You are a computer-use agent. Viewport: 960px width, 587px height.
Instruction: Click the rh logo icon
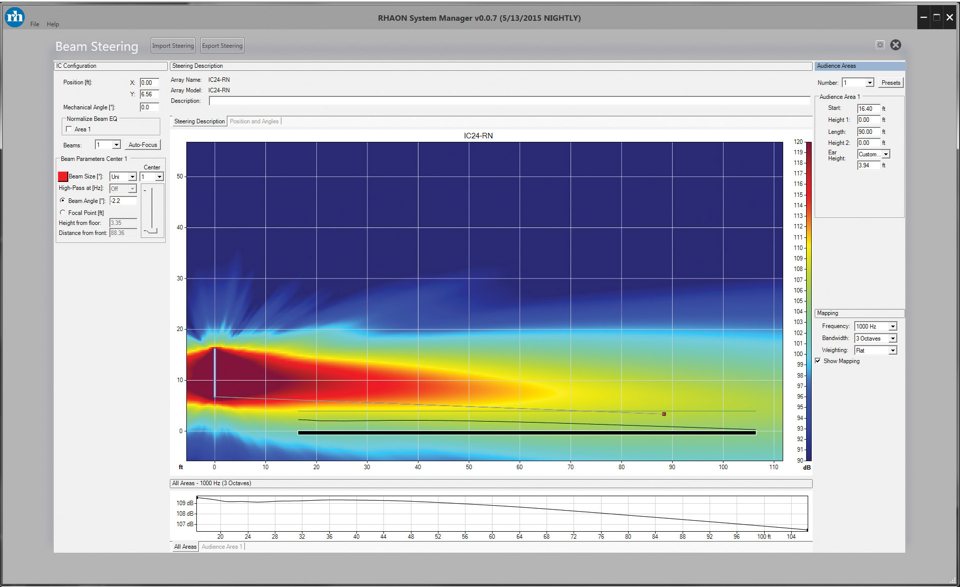point(14,17)
